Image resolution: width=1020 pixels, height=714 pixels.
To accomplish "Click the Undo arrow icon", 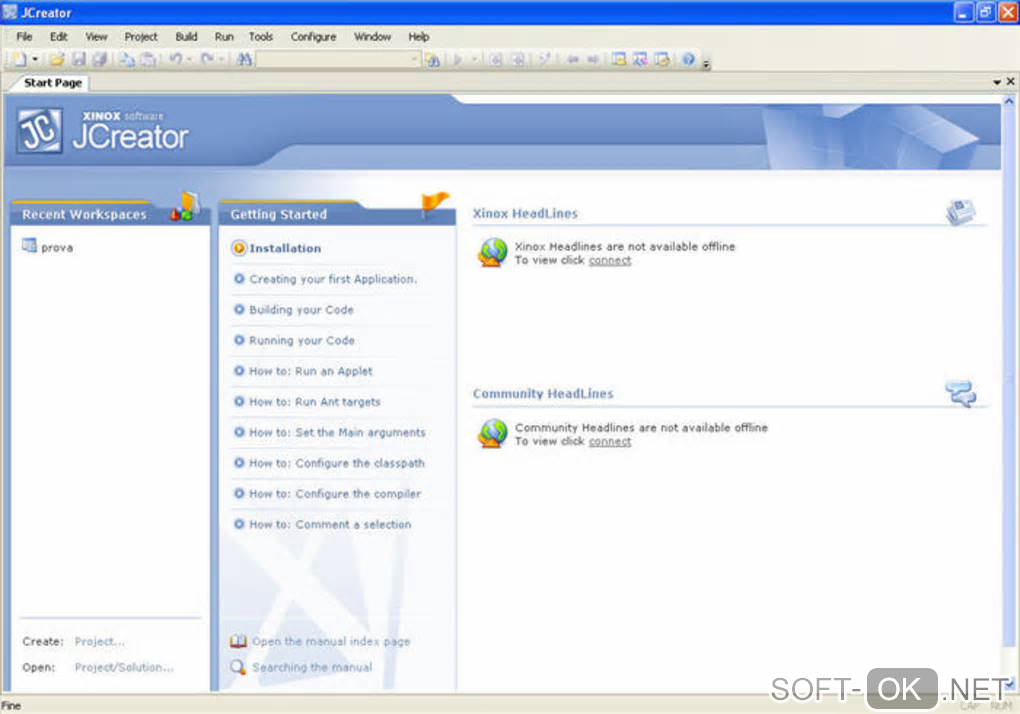I will (176, 60).
